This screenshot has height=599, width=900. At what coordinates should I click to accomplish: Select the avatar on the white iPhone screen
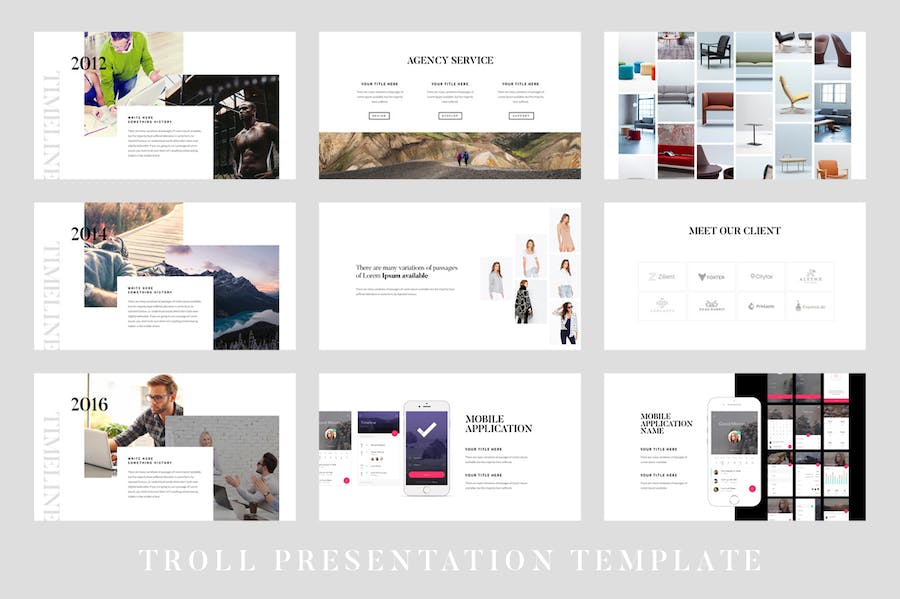click(x=734, y=438)
